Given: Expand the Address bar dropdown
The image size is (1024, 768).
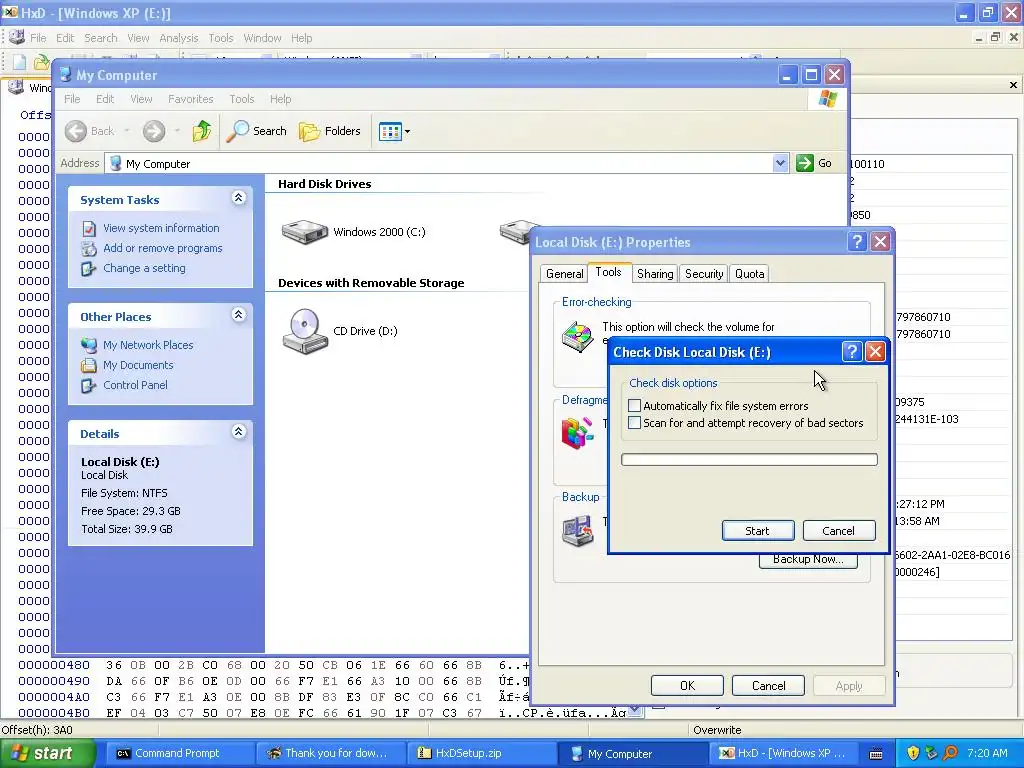Looking at the screenshot, I should point(780,163).
